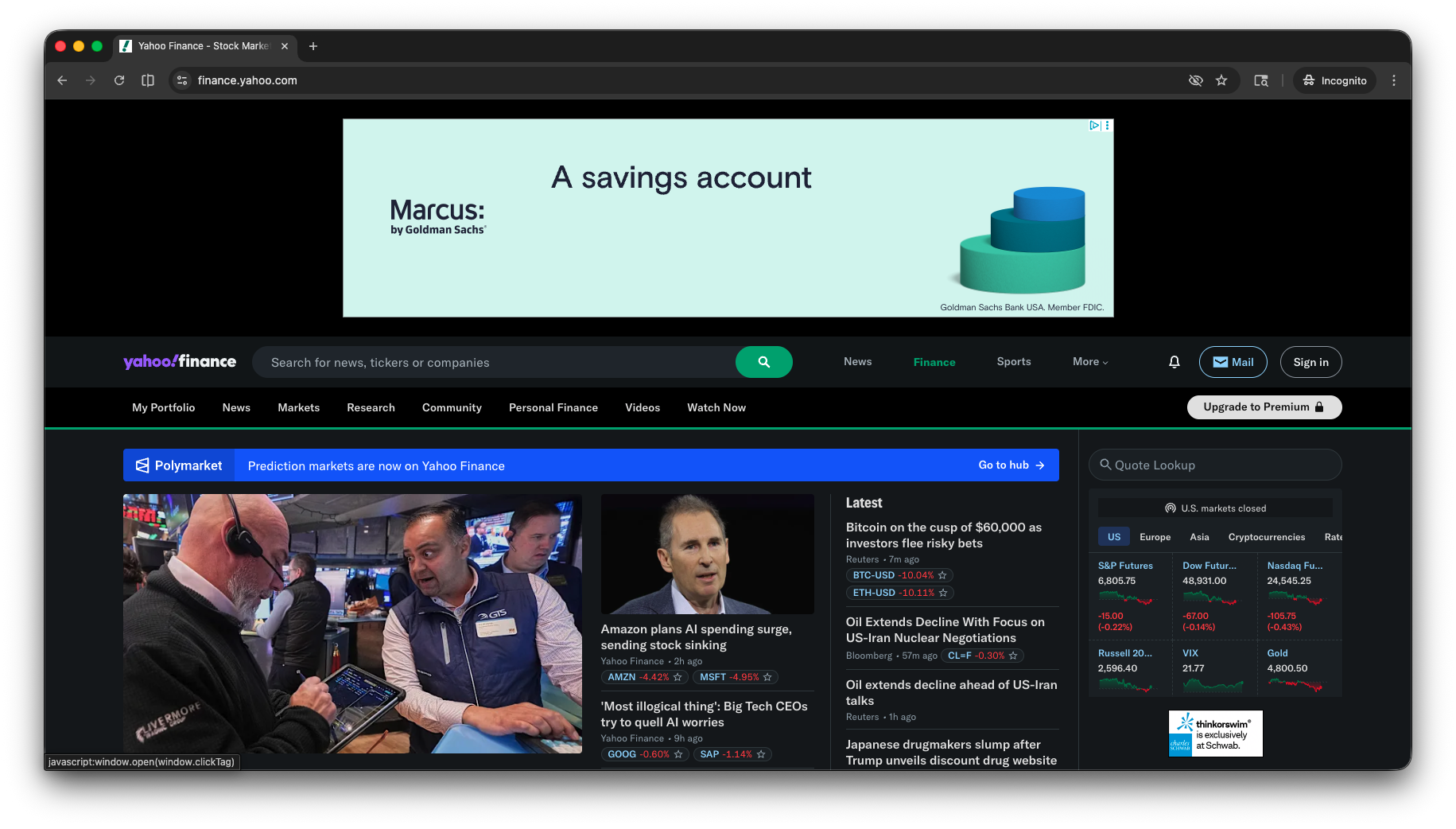This screenshot has height=829, width=1456.
Task: Click the Polymarket logo in the banner
Action: point(143,465)
